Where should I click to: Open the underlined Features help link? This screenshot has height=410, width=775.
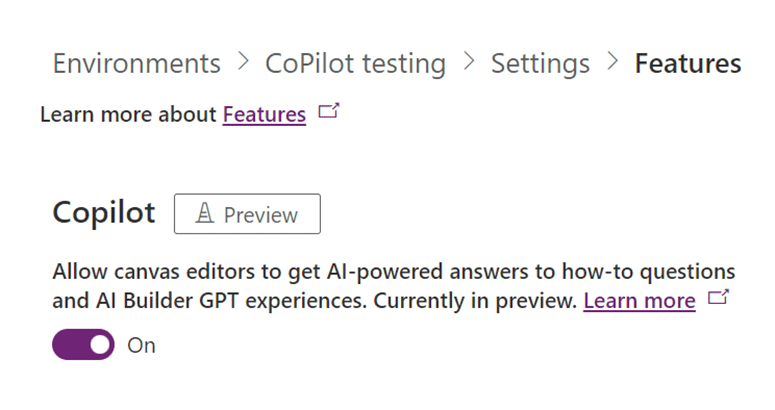264,115
